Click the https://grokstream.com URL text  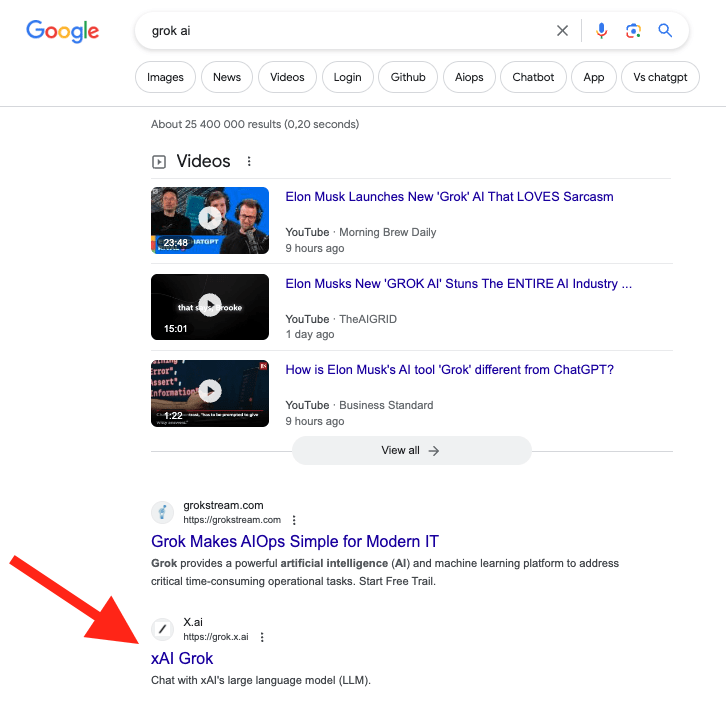(x=232, y=520)
